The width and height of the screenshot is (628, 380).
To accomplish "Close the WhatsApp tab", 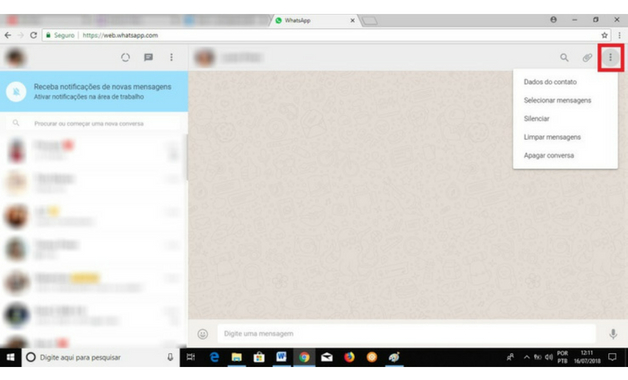I will (x=352, y=20).
